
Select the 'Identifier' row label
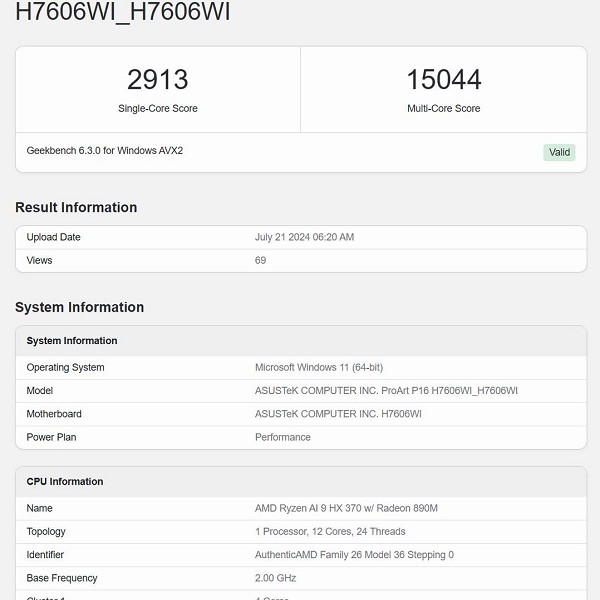coord(45,555)
